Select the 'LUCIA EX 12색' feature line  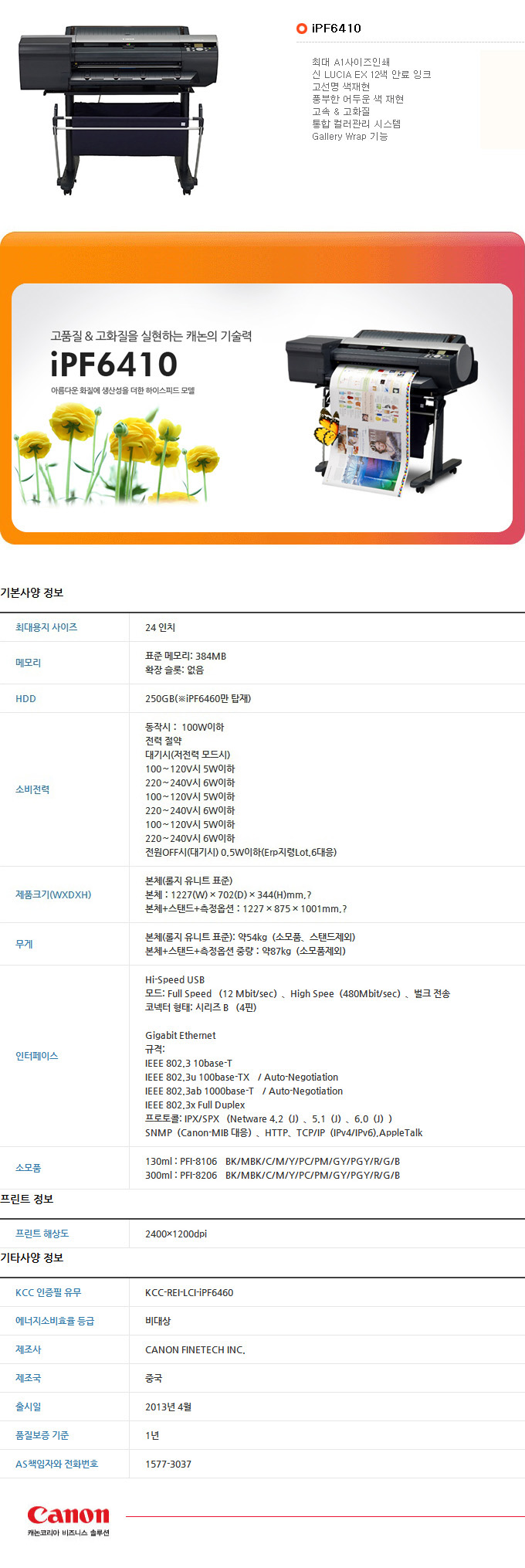371,74
